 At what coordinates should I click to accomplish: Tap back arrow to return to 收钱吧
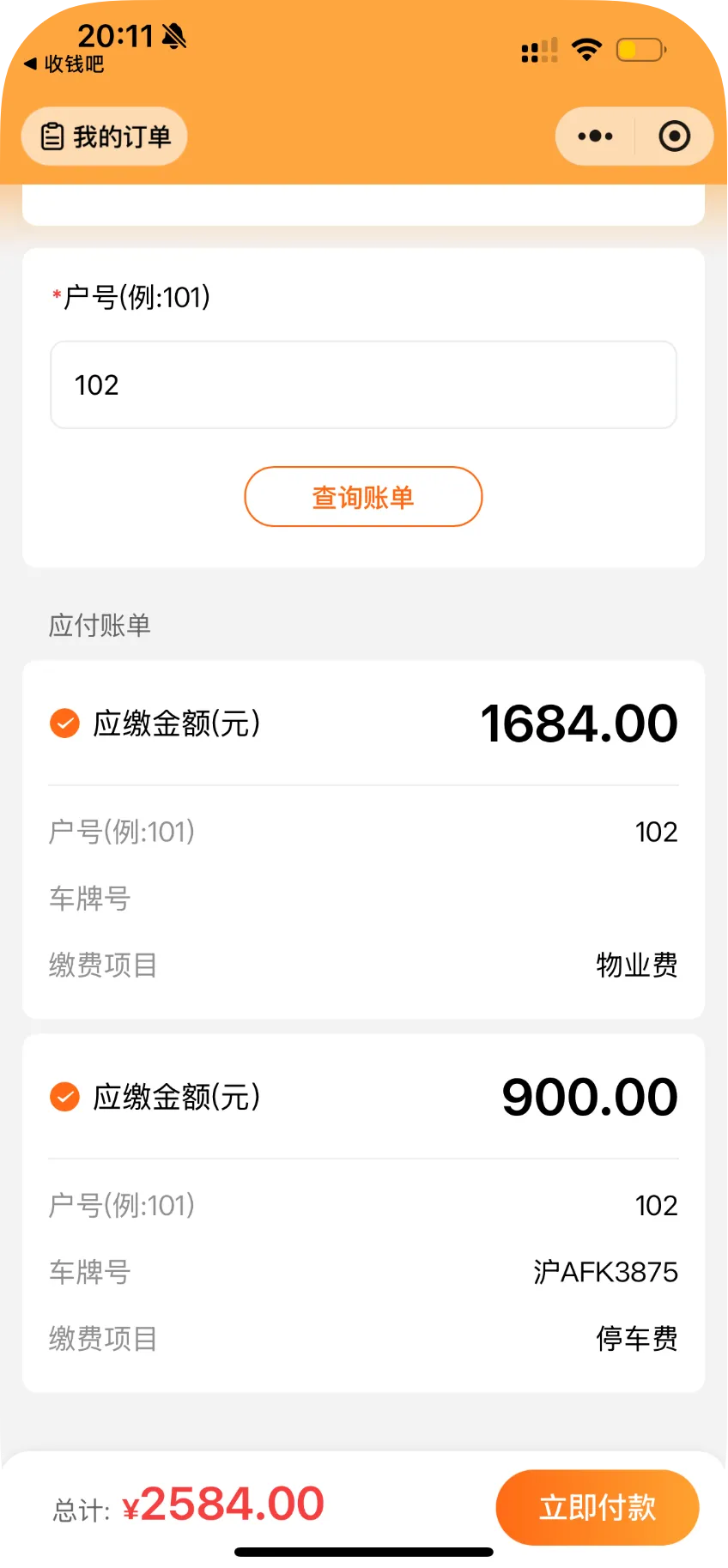coord(31,64)
